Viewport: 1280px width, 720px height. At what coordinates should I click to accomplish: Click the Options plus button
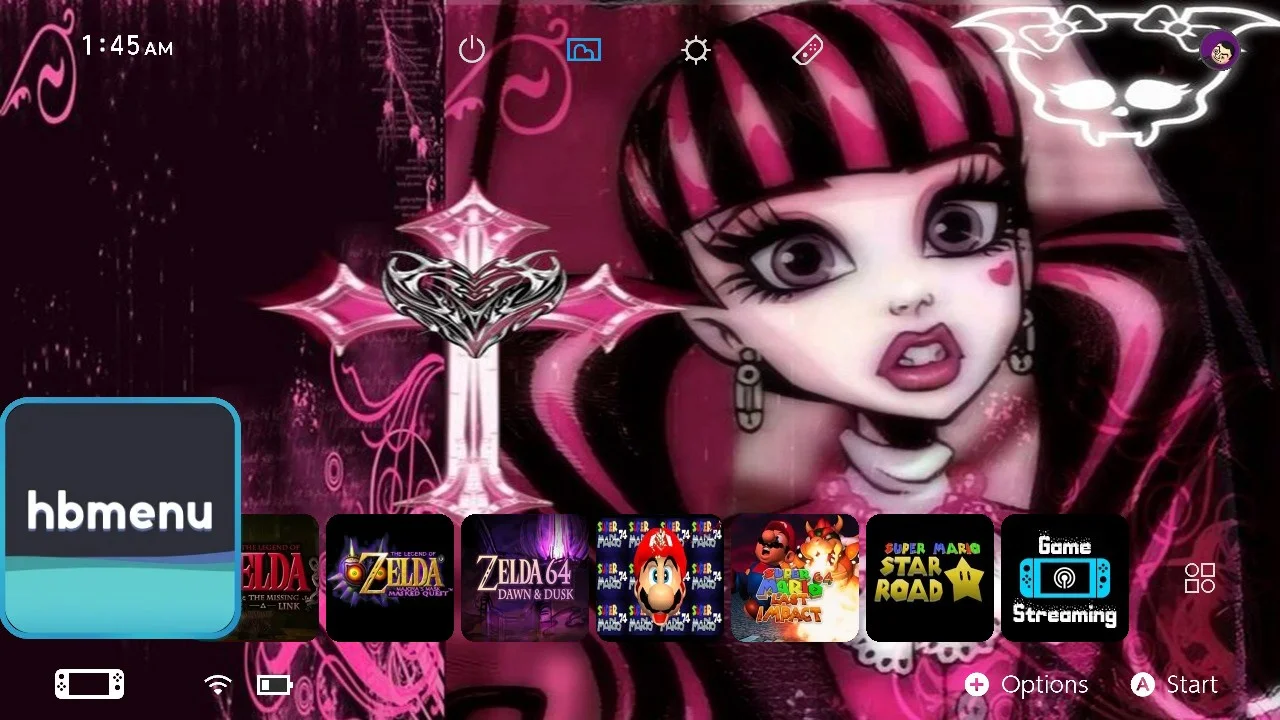pos(1026,685)
